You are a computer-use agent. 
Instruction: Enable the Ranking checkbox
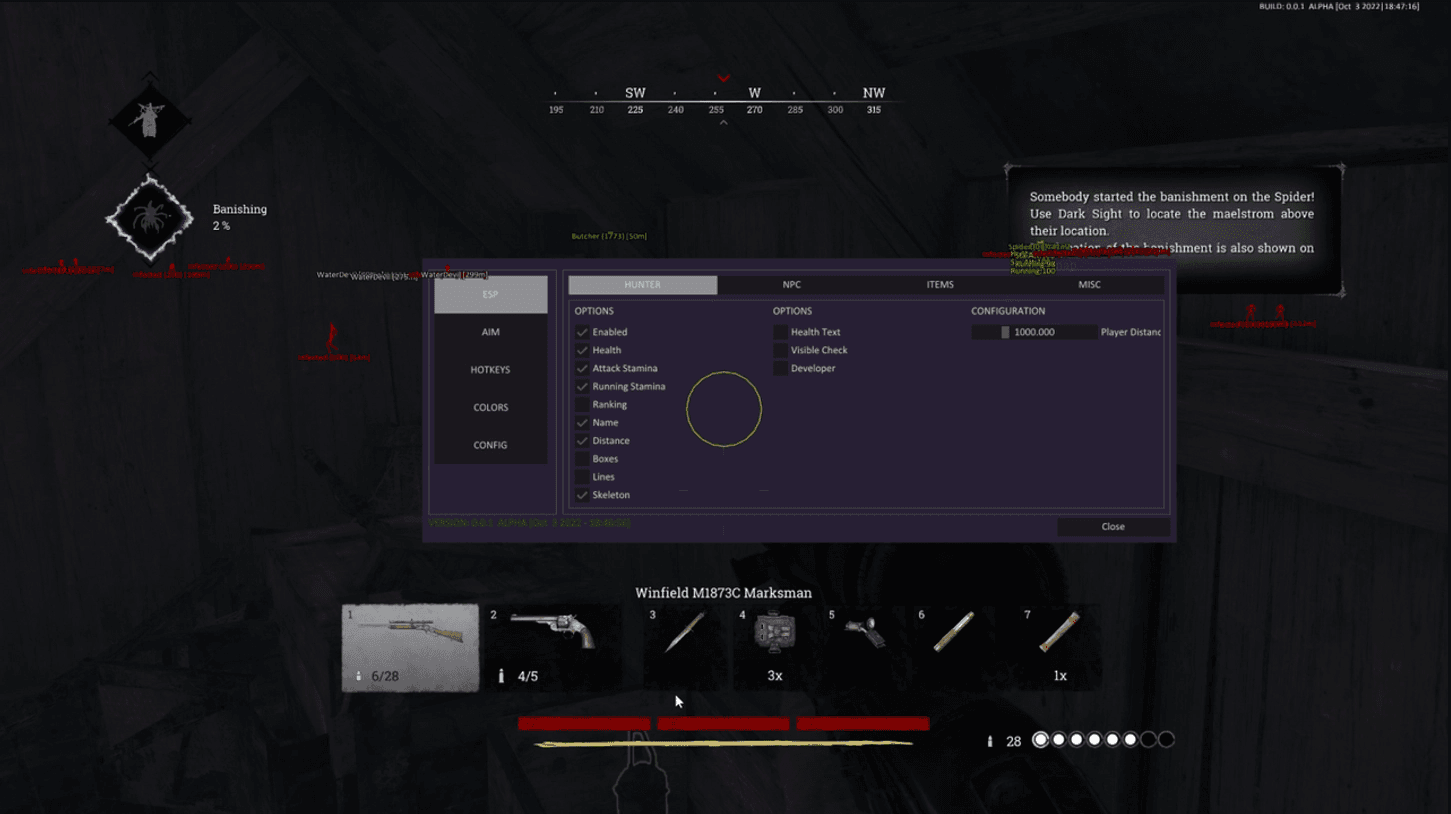pyautogui.click(x=582, y=404)
